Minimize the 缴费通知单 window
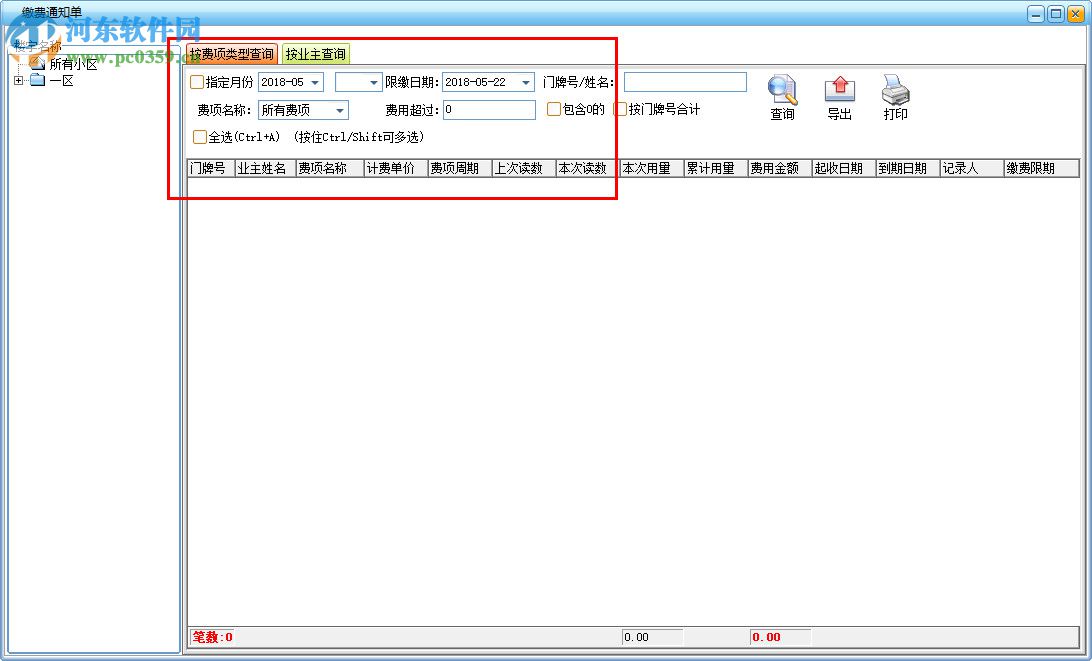Viewport: 1092px width, 661px height. pyautogui.click(x=1036, y=13)
